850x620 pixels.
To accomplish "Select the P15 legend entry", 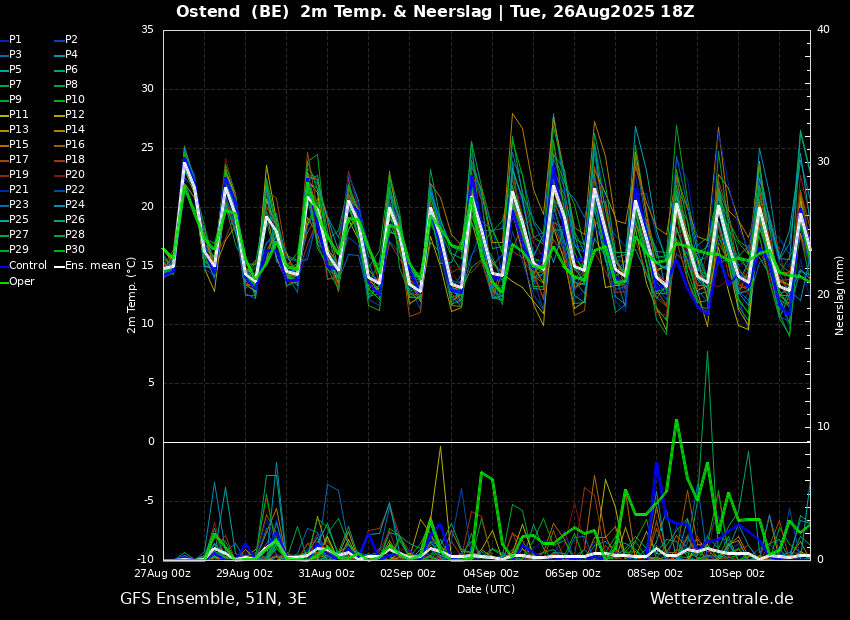I will (x=19, y=145).
